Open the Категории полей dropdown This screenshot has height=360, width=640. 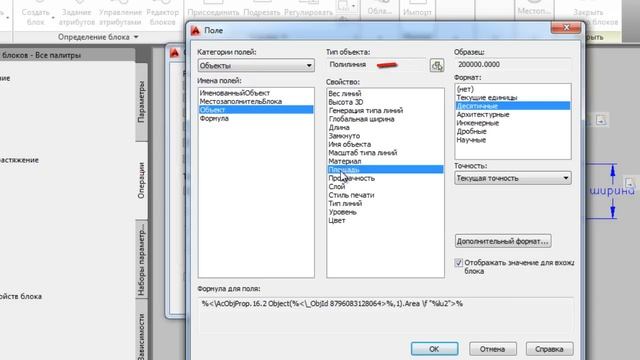[256, 66]
